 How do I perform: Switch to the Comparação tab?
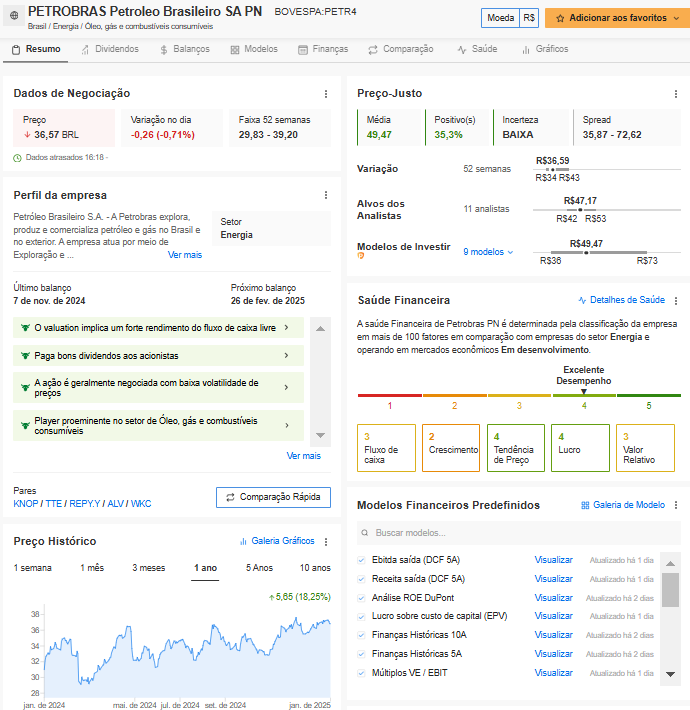(401, 49)
